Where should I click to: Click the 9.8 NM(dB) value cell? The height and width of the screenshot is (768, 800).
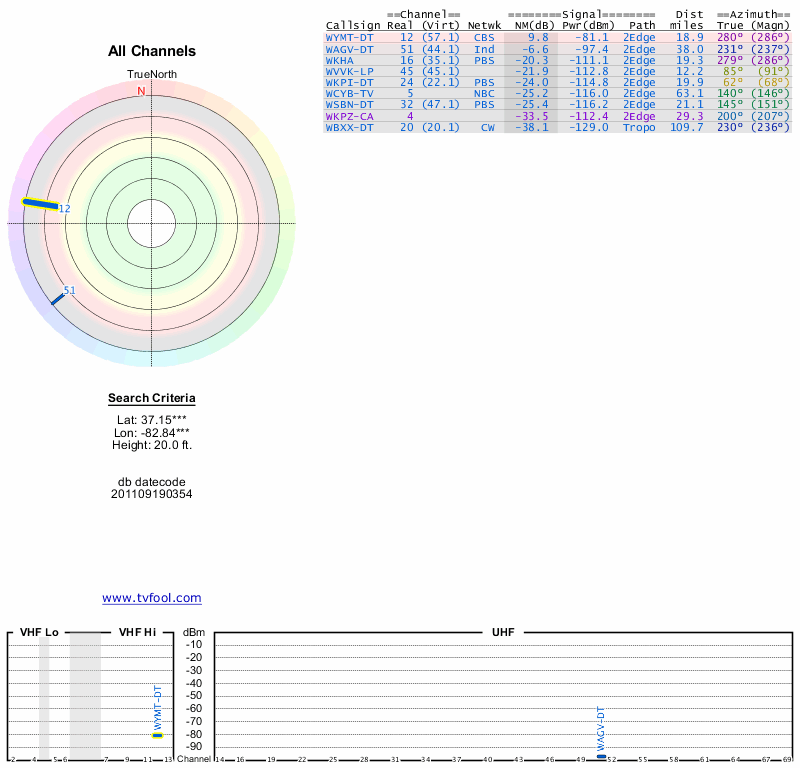(538, 37)
